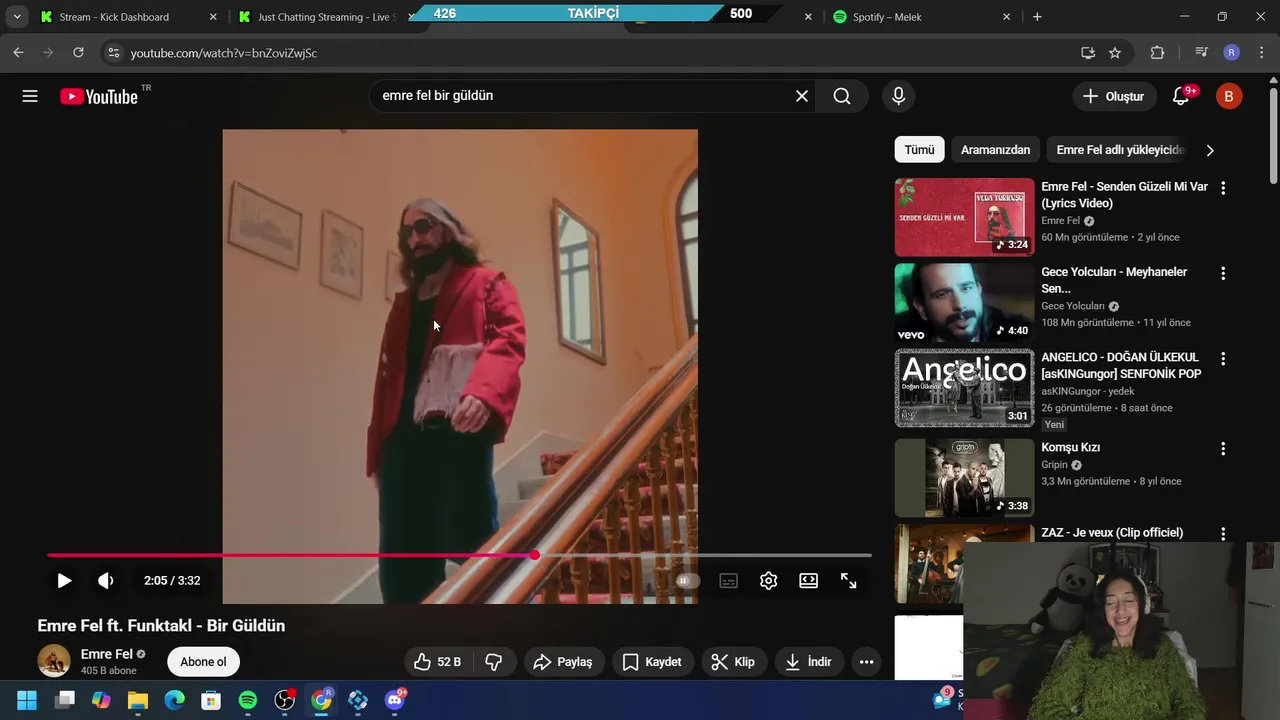
Task: Open the Chrome three-dot menu
Action: (x=1261, y=53)
